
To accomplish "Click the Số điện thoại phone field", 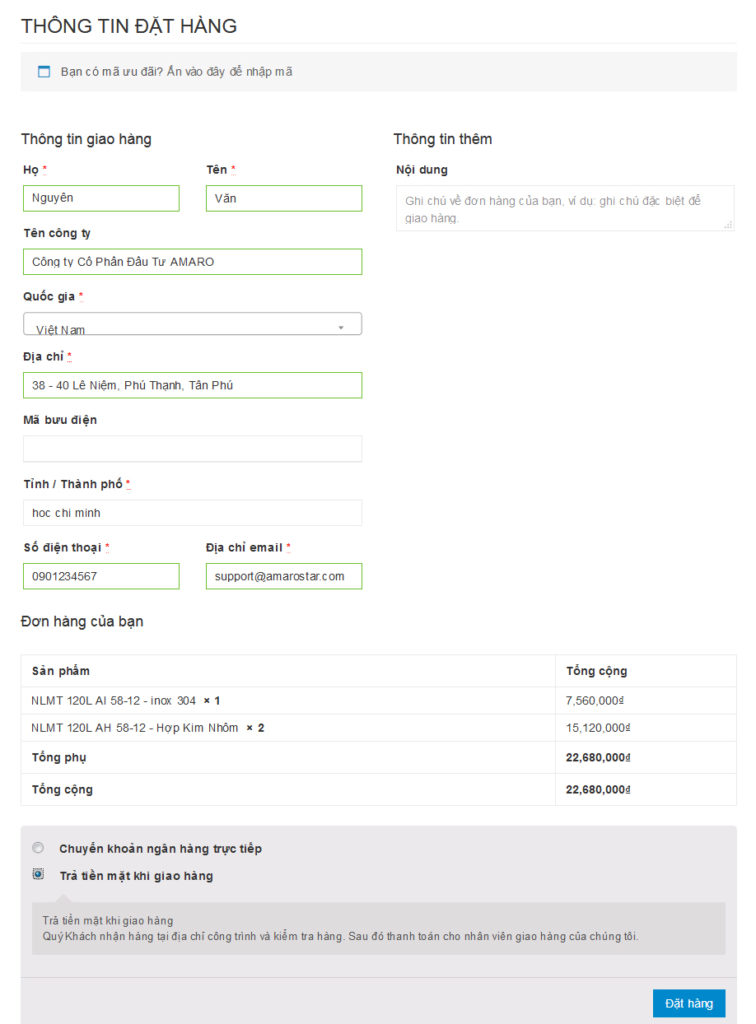I will (x=101, y=577).
